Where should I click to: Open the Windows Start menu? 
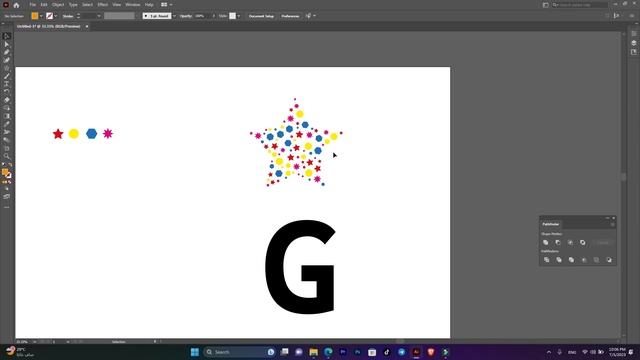point(195,352)
